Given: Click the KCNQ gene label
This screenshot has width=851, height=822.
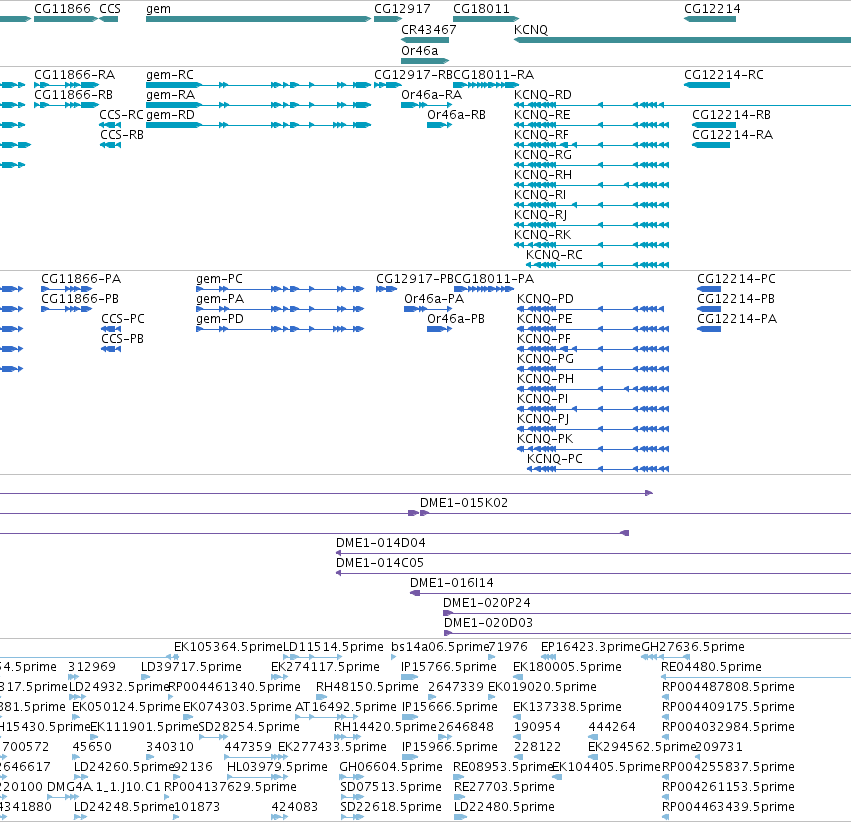Looking at the screenshot, I should click(531, 30).
